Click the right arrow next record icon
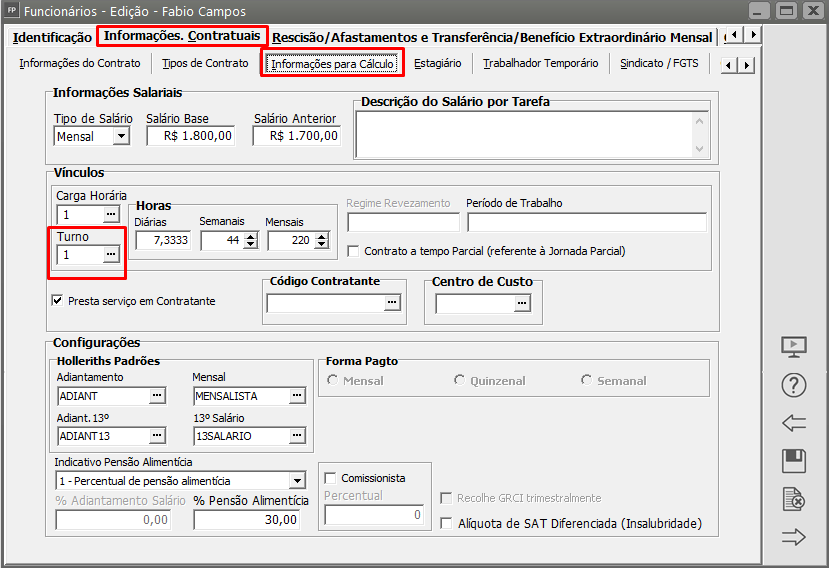Viewport: 829px width, 568px height. click(x=794, y=537)
